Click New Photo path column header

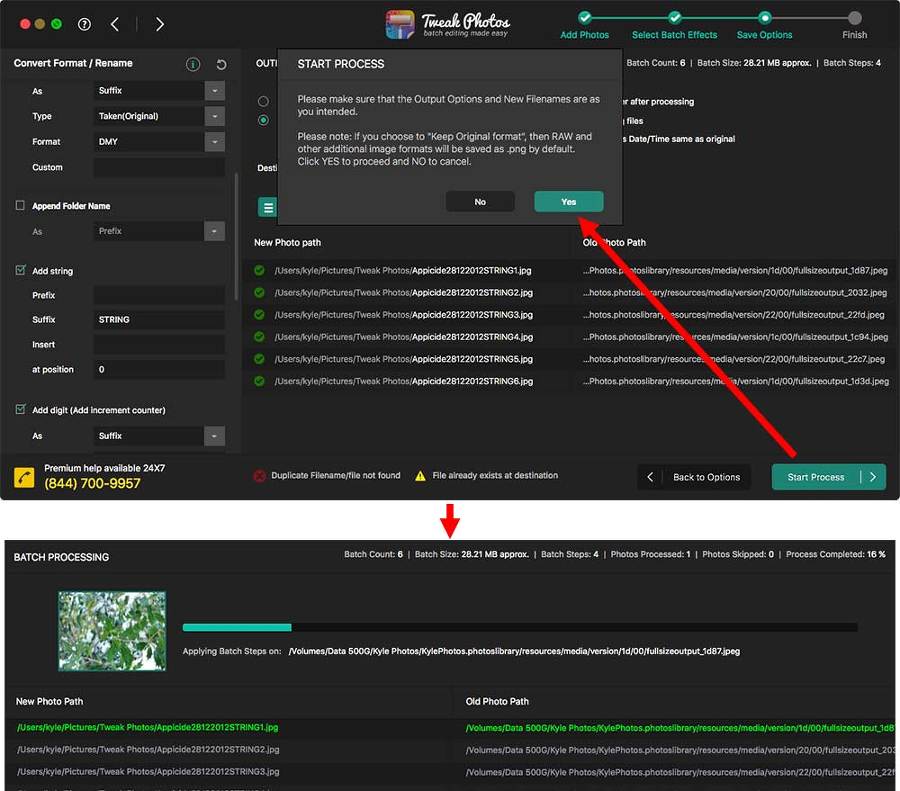pyautogui.click(x=288, y=243)
